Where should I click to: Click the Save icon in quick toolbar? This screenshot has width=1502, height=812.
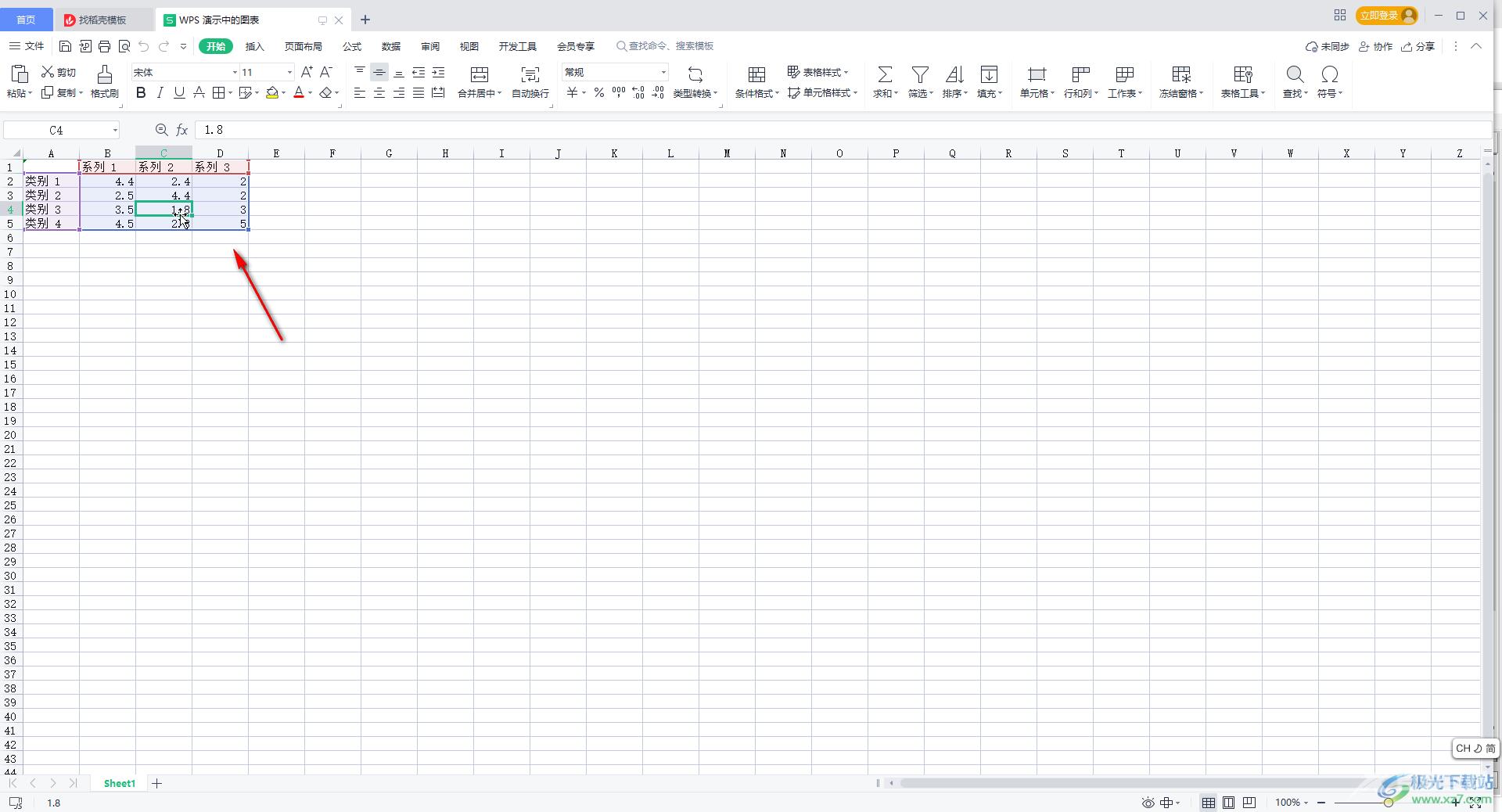tap(66, 46)
